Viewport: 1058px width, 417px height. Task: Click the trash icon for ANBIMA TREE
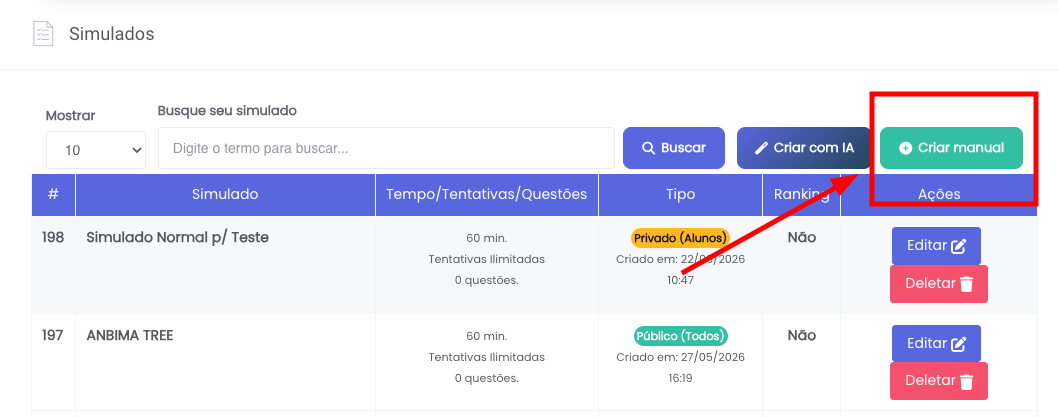pos(966,381)
